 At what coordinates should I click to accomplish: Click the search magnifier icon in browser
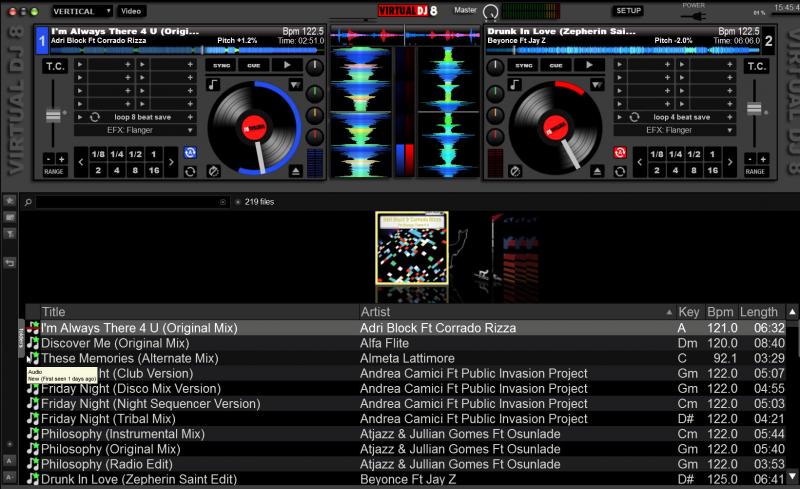coord(28,202)
